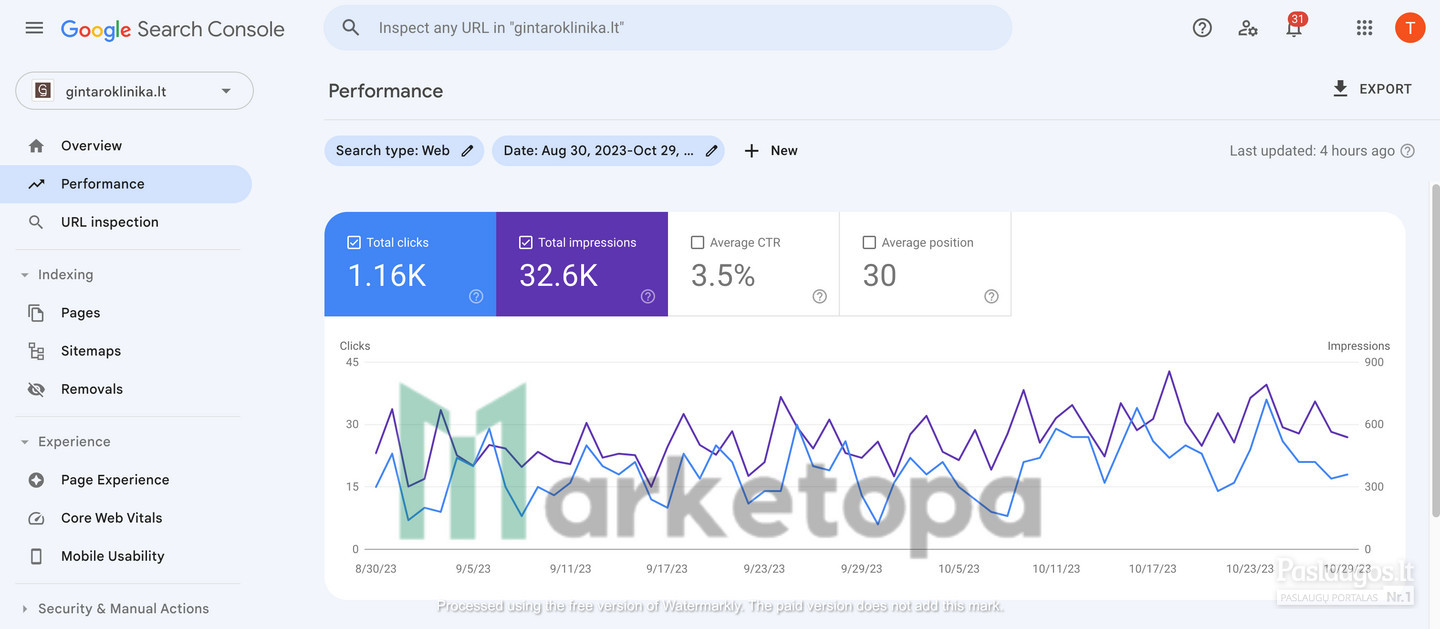Click the Mobile Usability phone icon
The image size is (1440, 629).
(37, 556)
